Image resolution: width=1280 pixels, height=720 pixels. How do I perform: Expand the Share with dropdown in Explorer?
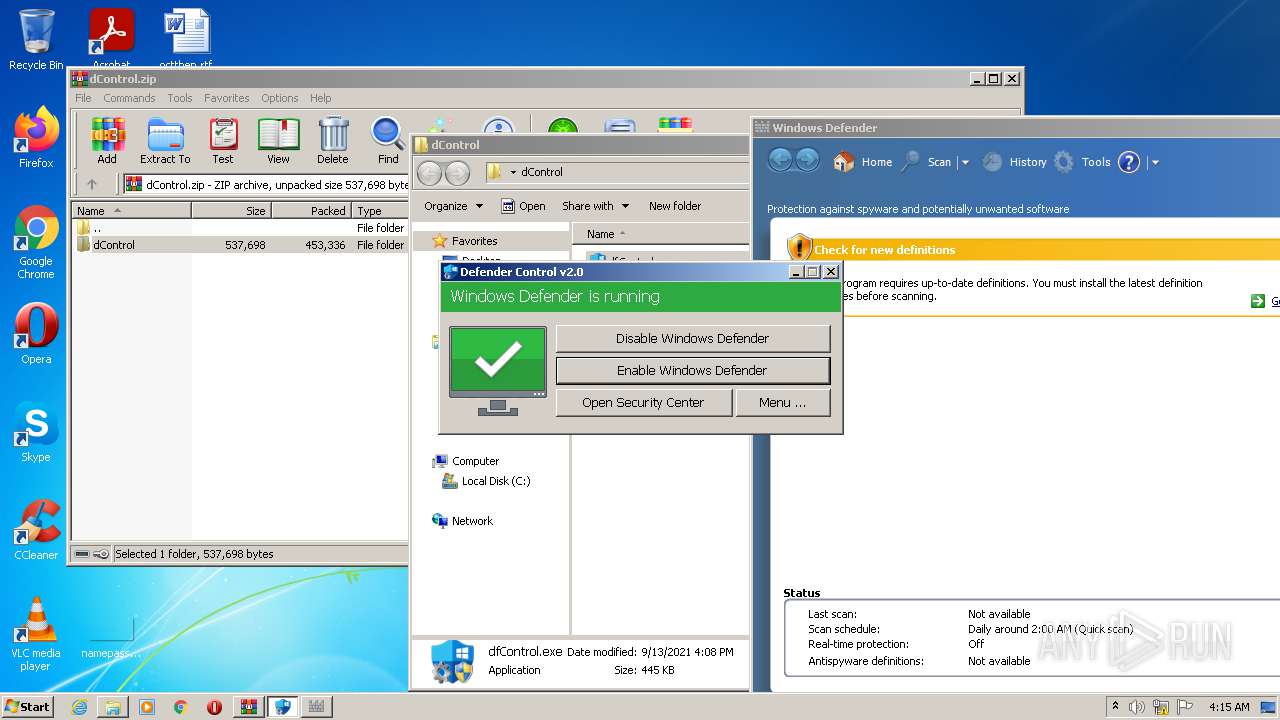coord(596,206)
